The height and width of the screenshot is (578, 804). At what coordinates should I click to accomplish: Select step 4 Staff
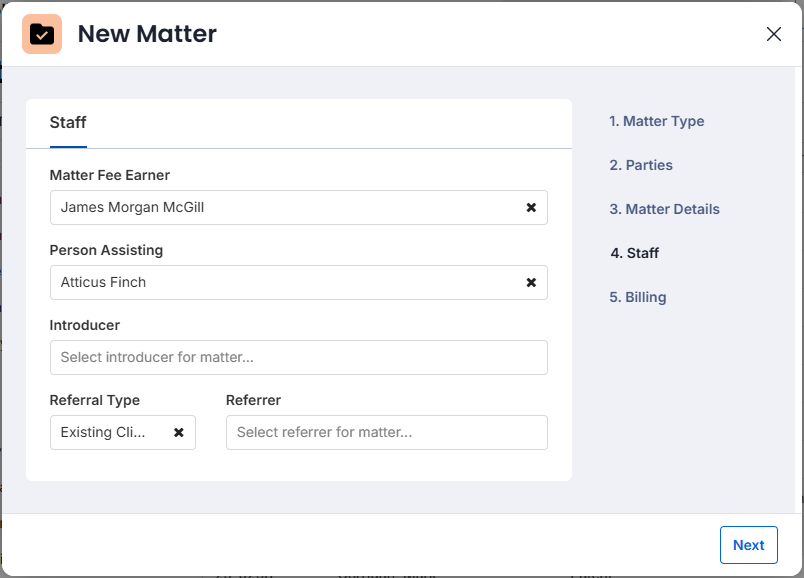click(x=634, y=253)
